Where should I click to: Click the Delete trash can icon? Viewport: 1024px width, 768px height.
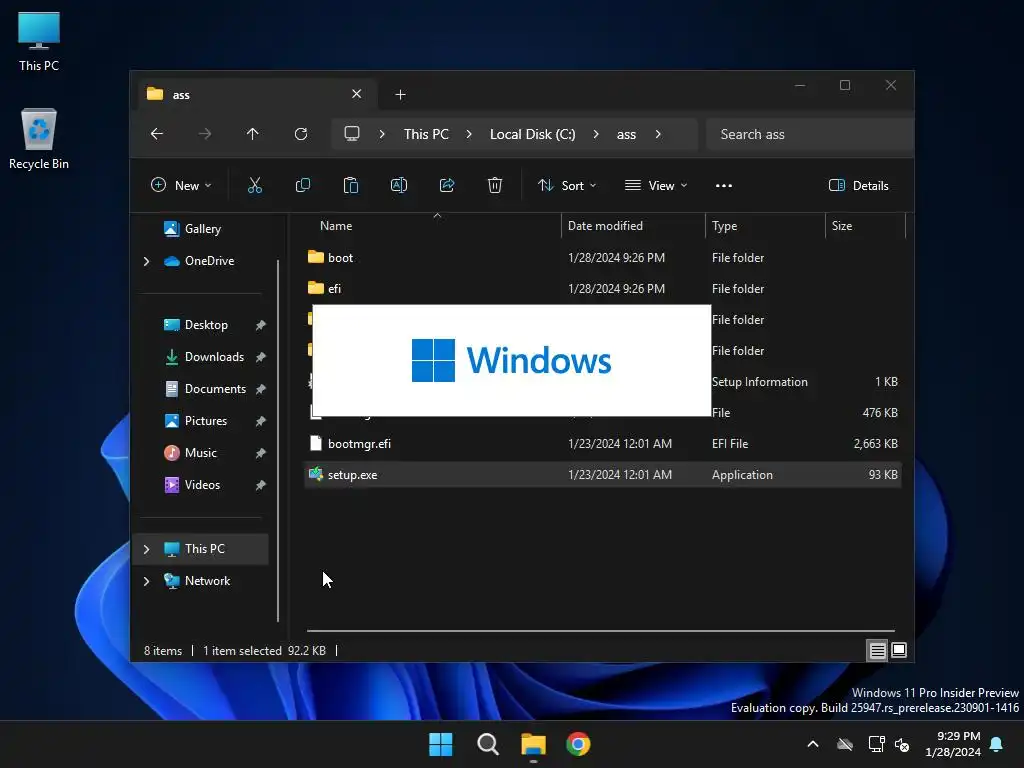495,185
